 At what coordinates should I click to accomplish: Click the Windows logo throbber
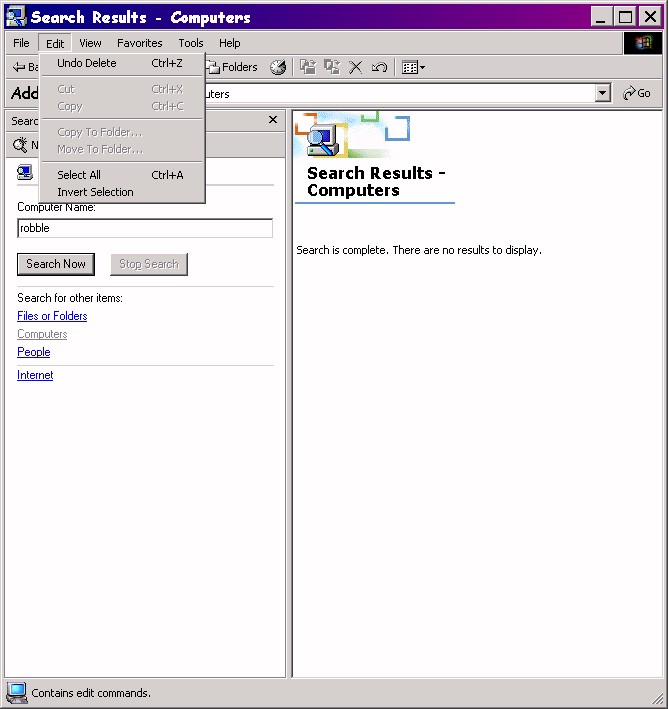(x=643, y=43)
